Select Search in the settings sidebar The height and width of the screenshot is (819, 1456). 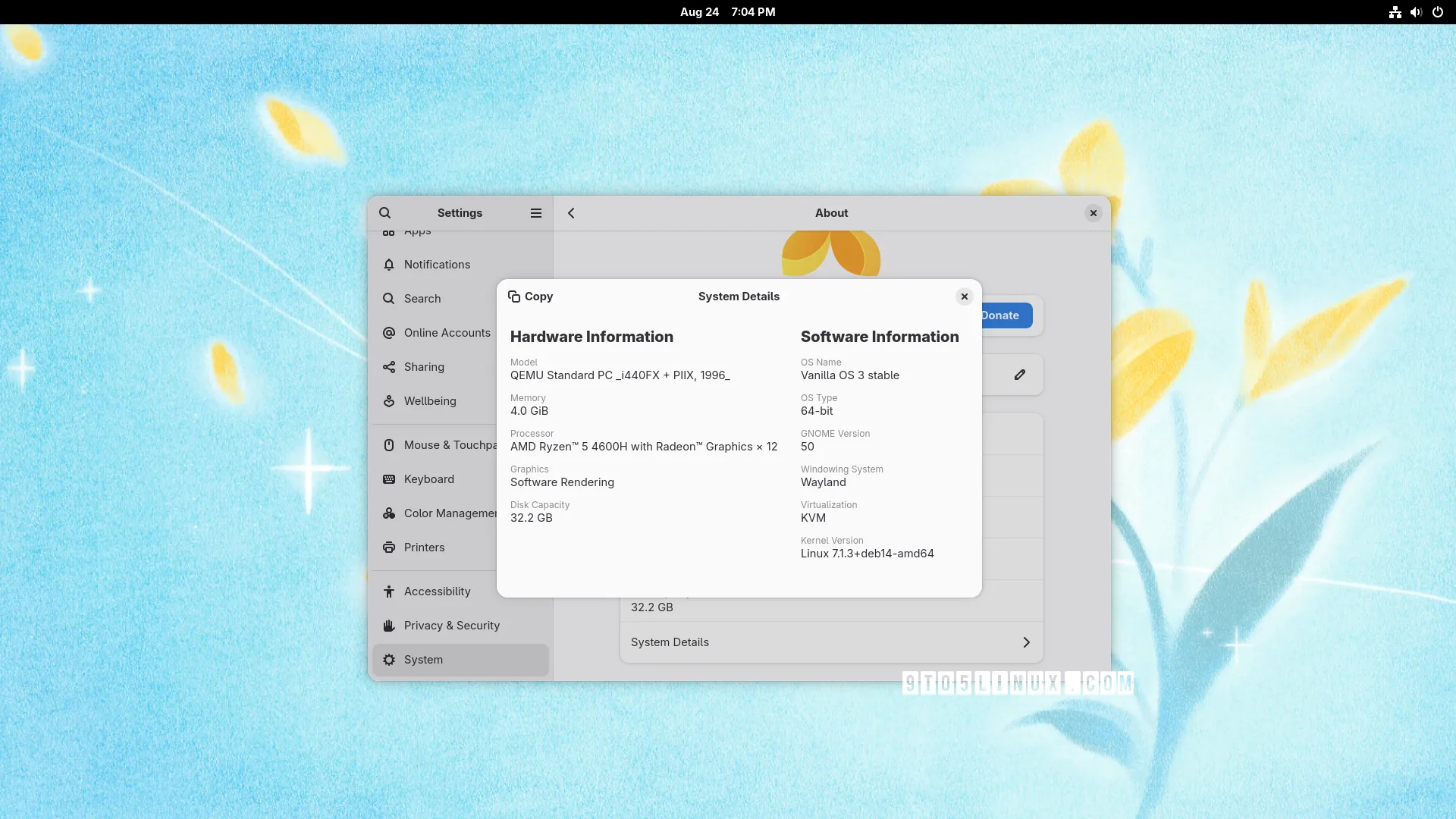point(436,299)
